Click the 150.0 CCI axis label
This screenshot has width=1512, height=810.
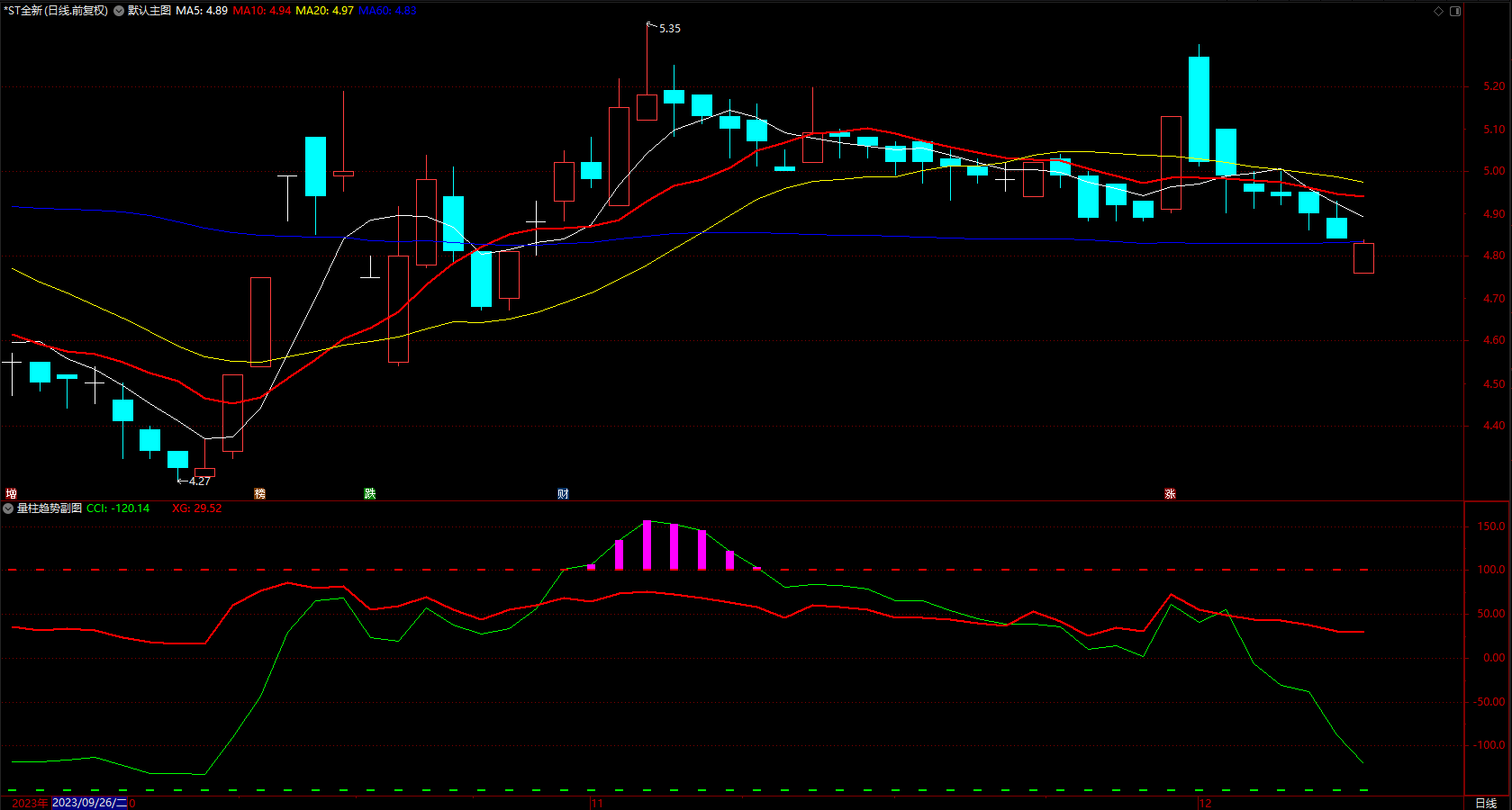point(1491,526)
